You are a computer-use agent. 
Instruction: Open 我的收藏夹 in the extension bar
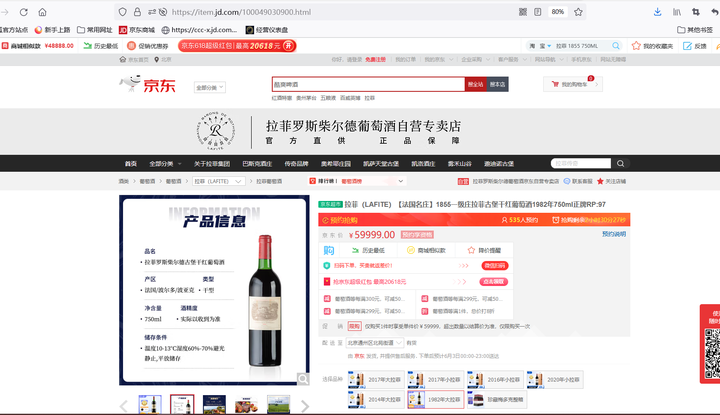652,46
